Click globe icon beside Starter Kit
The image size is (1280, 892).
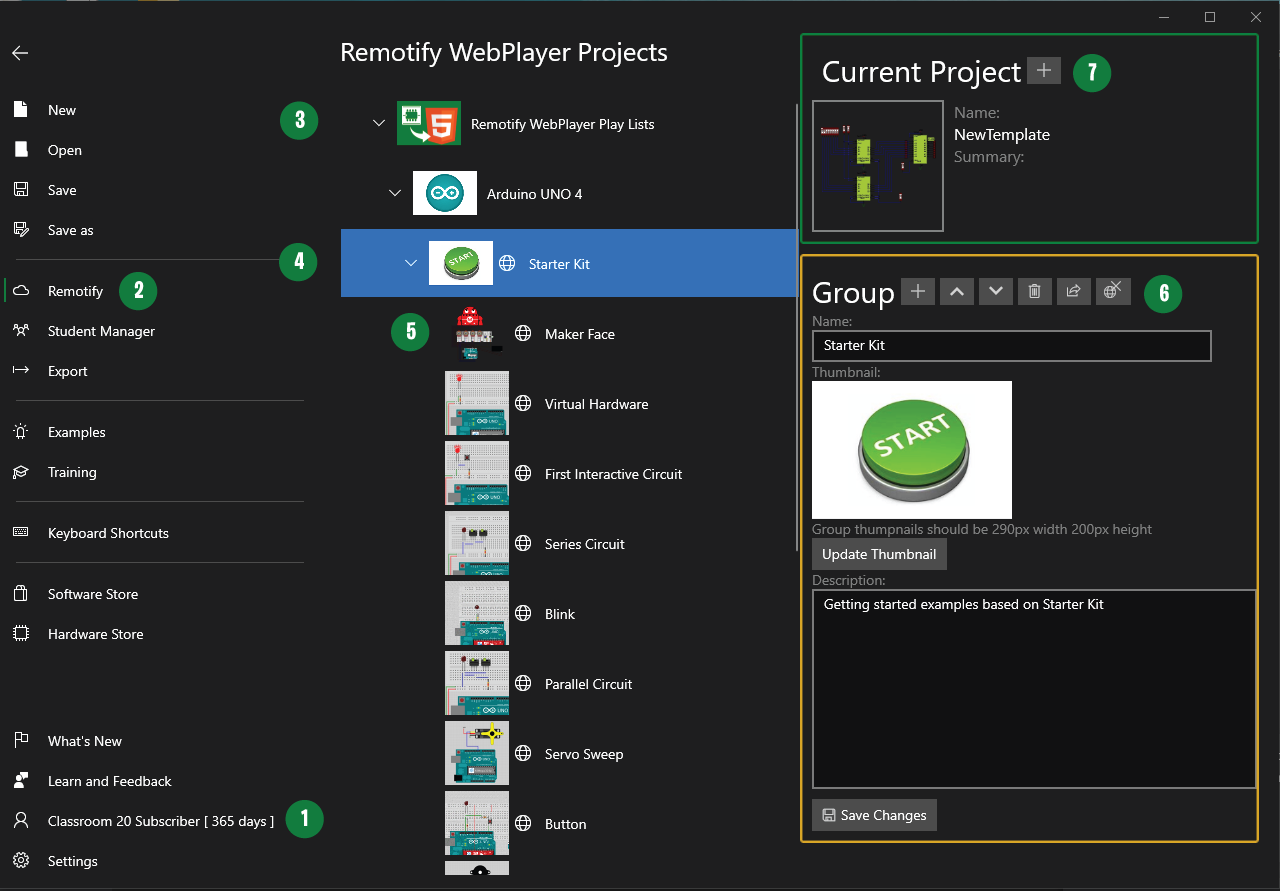click(507, 264)
